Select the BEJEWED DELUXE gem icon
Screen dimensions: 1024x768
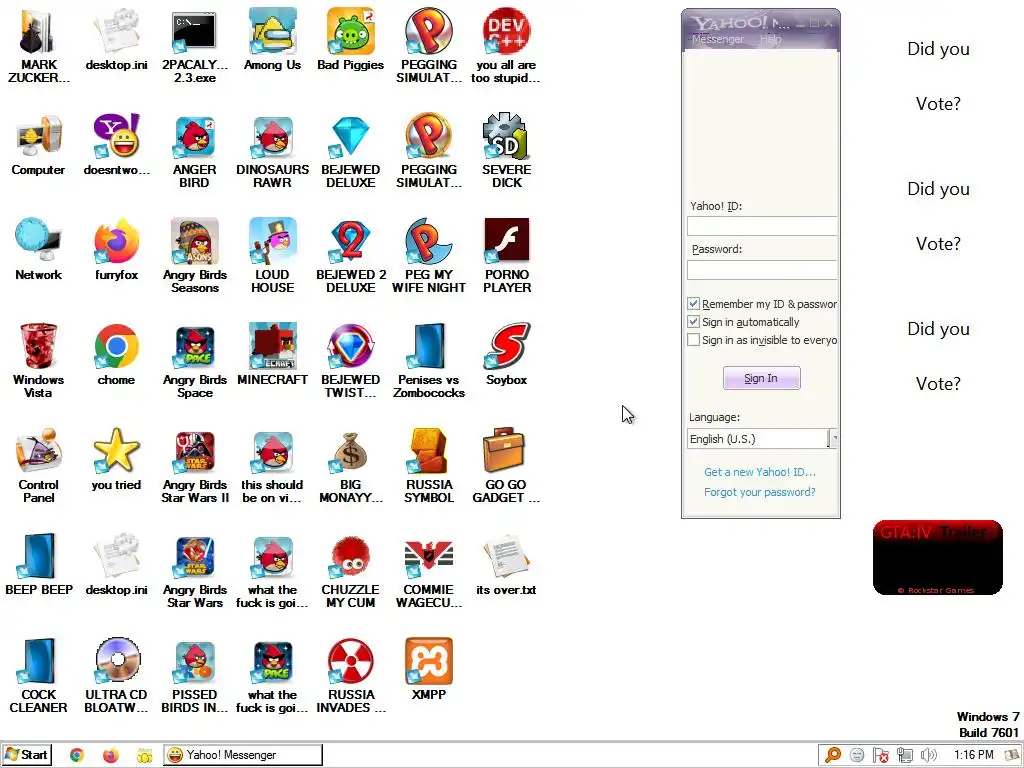351,152
